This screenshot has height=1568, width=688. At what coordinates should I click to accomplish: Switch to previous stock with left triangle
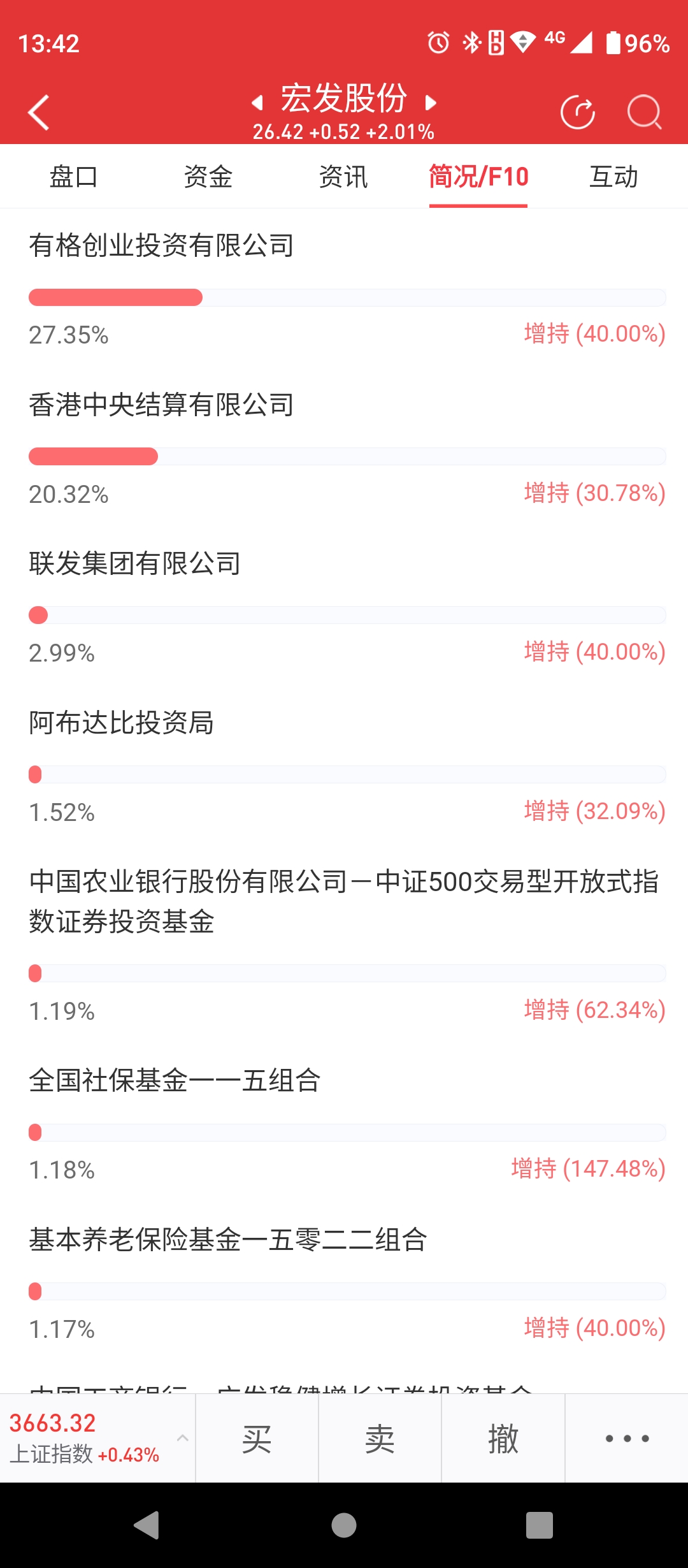click(x=257, y=103)
